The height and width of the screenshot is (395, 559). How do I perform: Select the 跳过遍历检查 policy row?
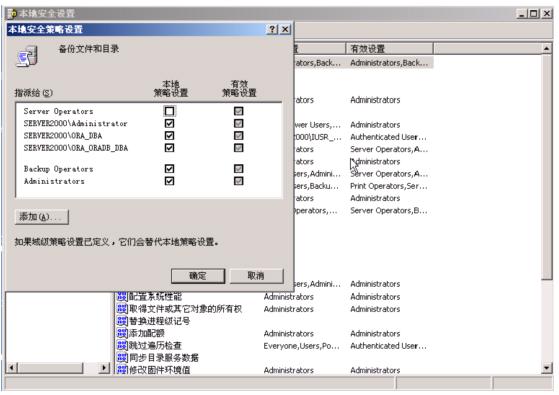[274, 345]
